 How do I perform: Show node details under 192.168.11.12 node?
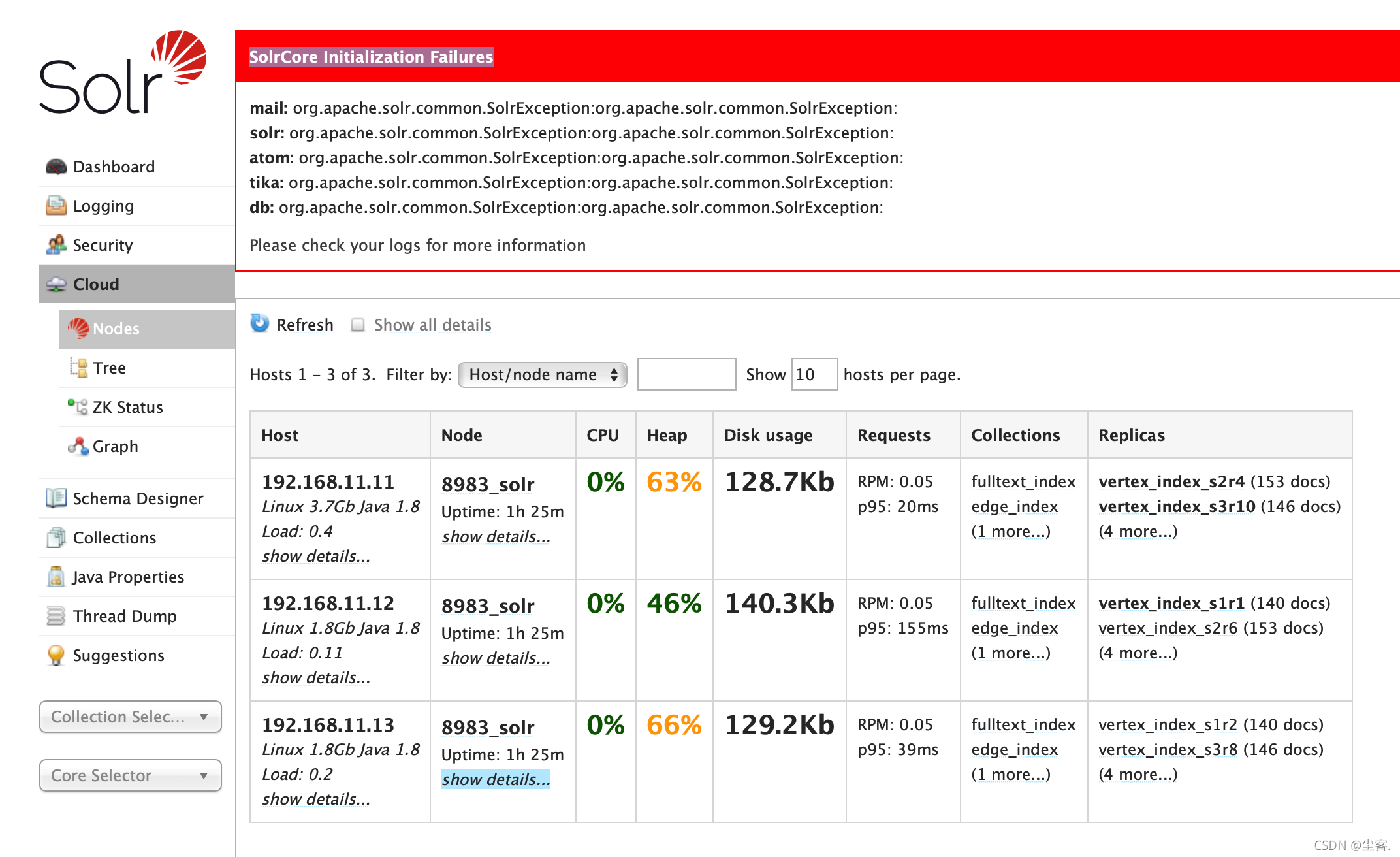pyautogui.click(x=496, y=658)
